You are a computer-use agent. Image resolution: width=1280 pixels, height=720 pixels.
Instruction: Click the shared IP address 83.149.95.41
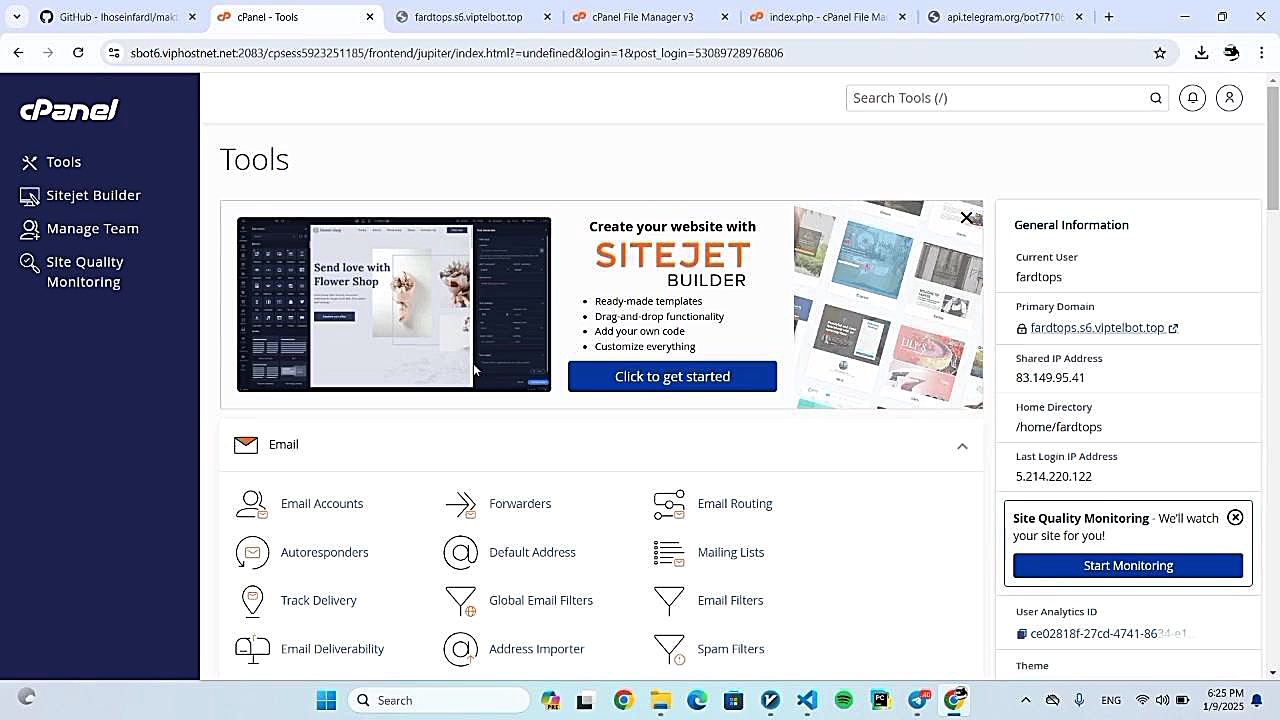click(1050, 378)
